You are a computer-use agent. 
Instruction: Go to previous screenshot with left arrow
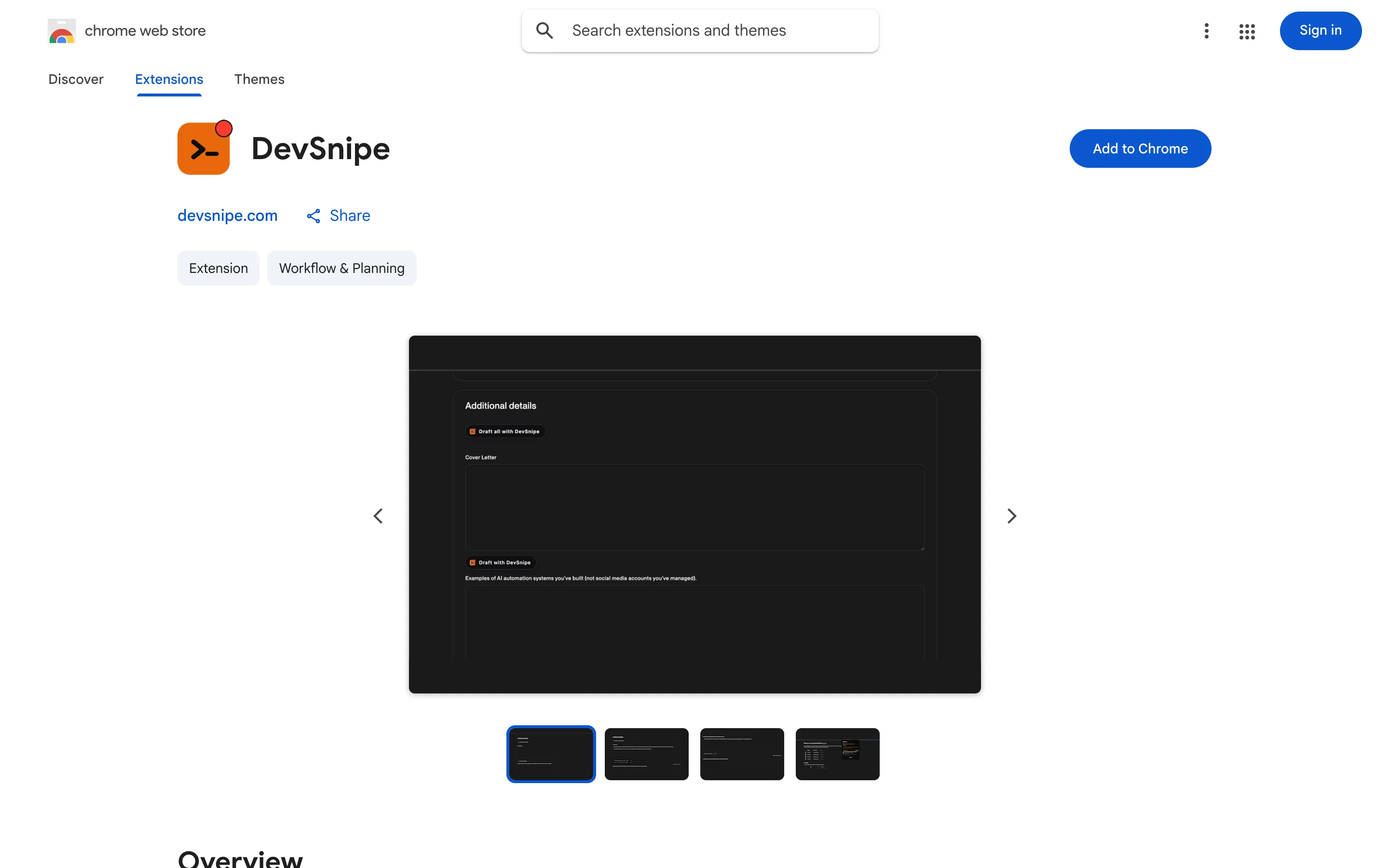tap(378, 515)
